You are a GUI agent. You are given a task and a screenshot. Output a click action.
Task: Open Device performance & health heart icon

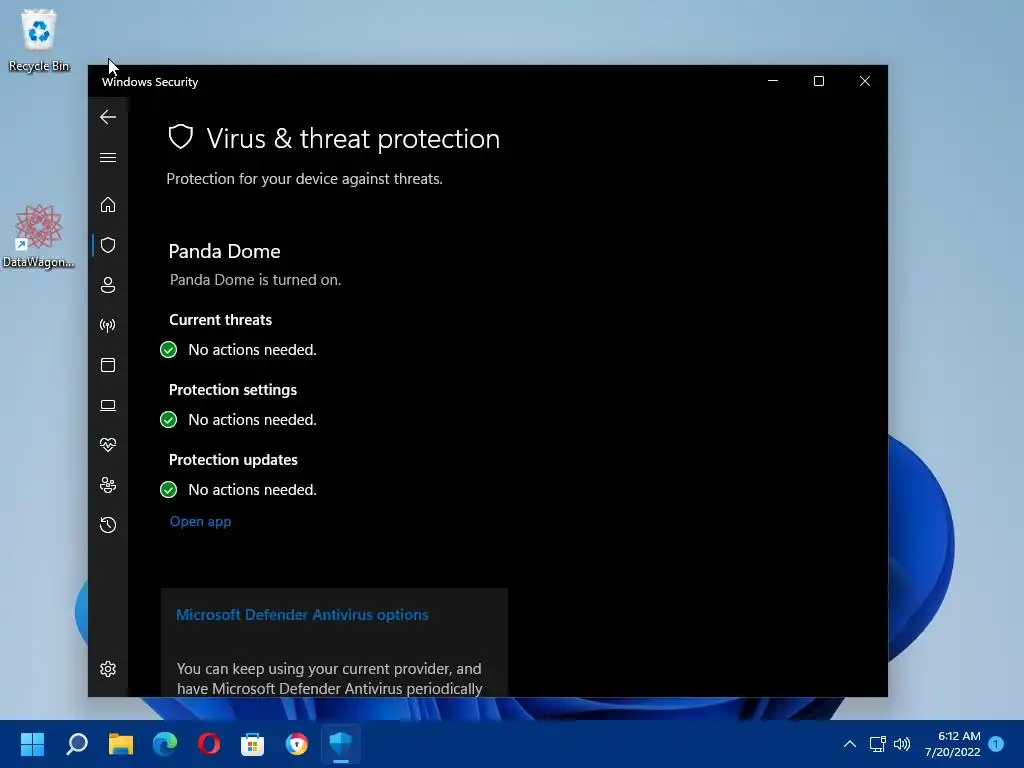click(108, 445)
